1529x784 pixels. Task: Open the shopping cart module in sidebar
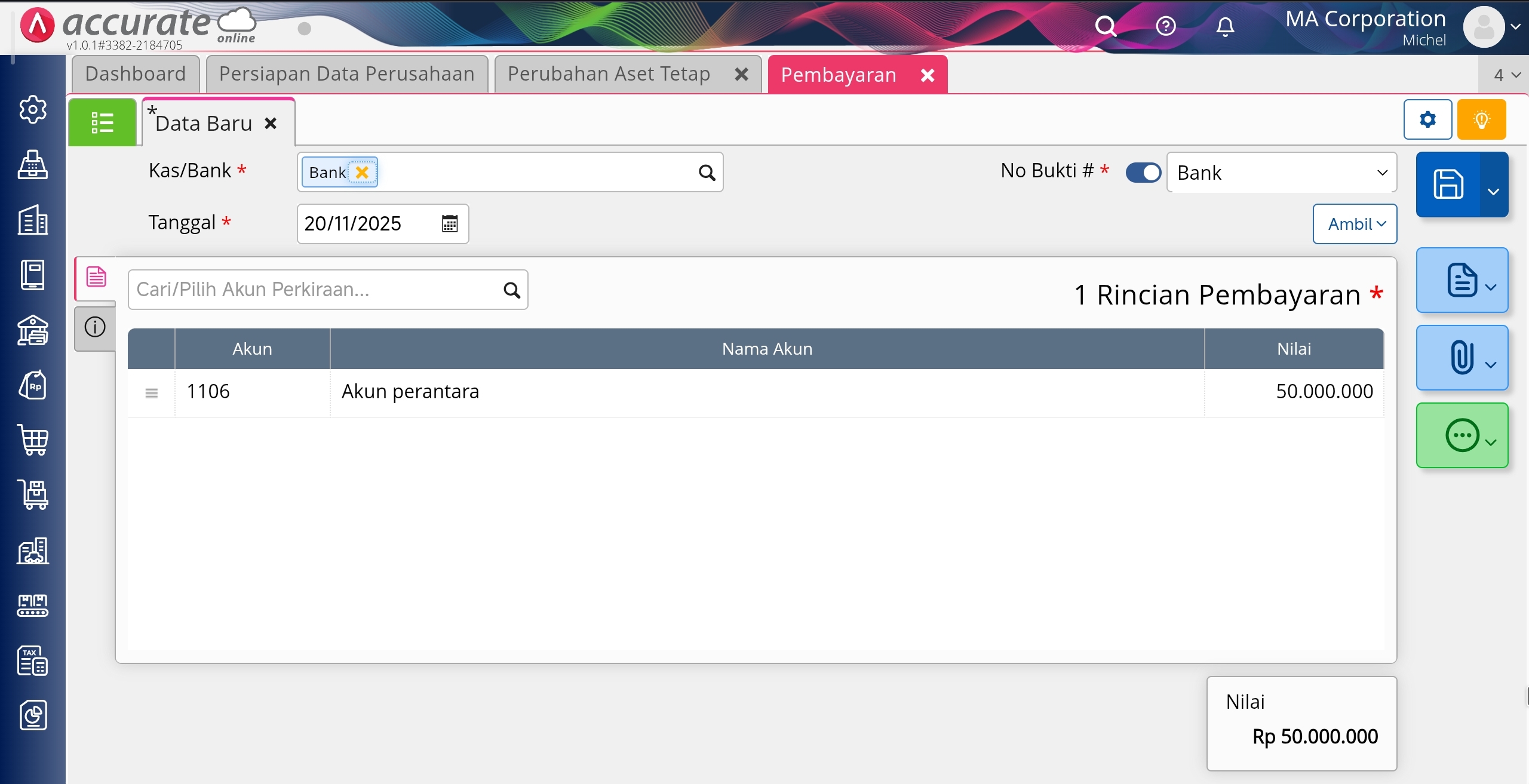tap(33, 440)
